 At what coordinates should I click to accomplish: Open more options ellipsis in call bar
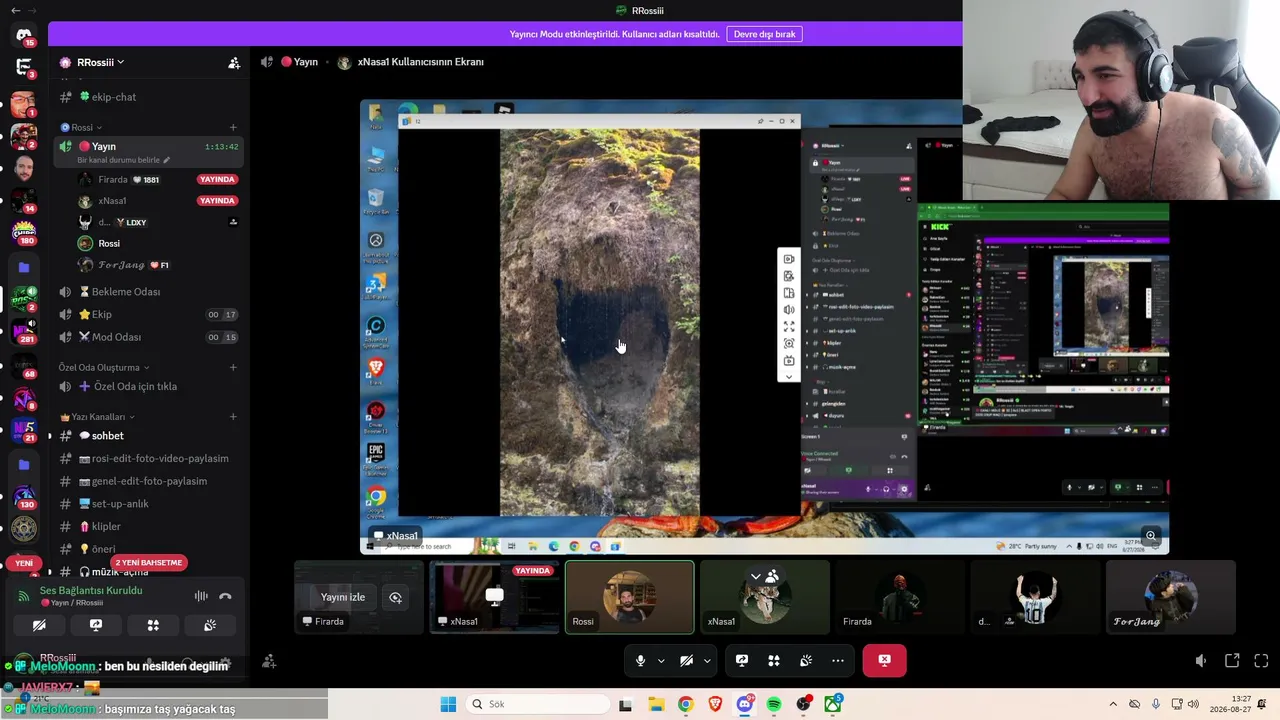point(838,660)
